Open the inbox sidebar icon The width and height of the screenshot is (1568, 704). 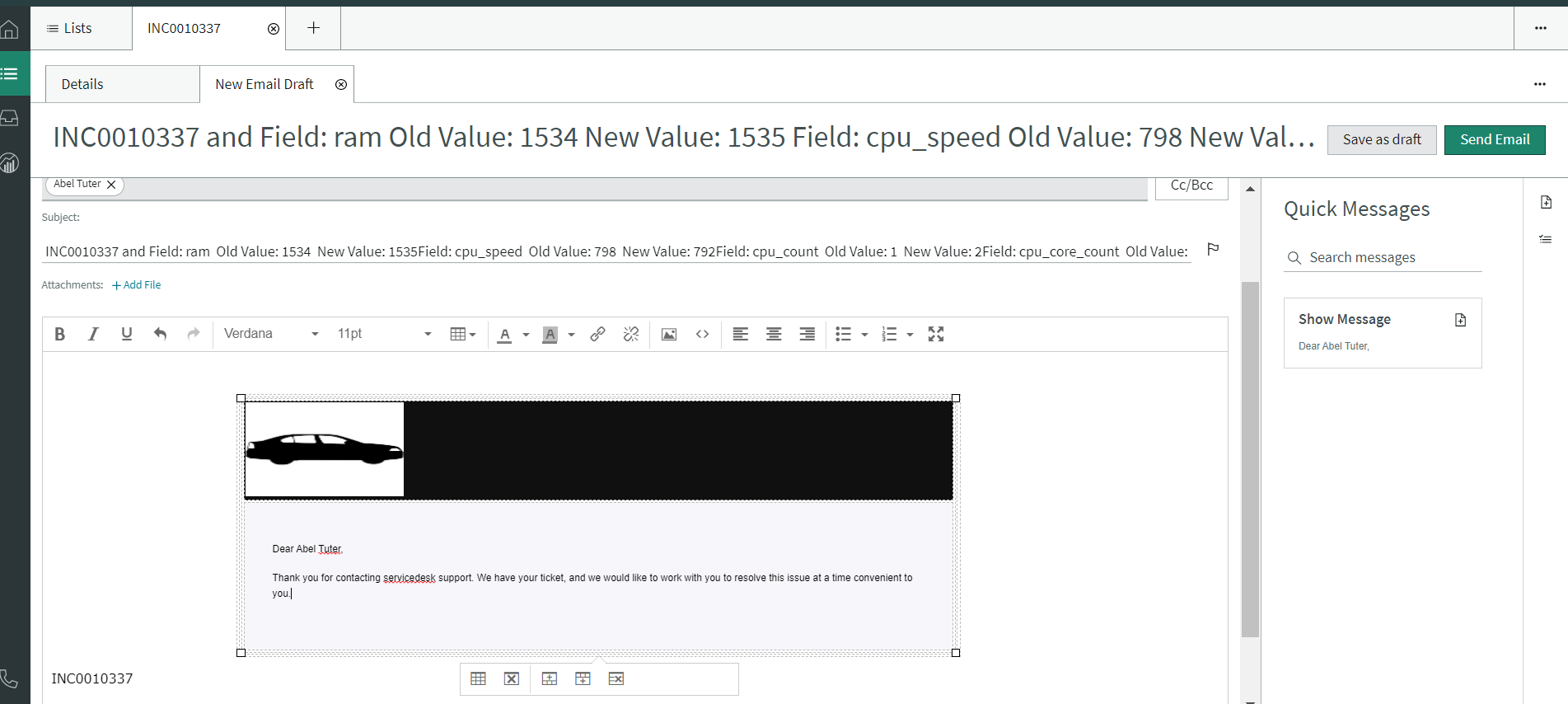(10, 118)
